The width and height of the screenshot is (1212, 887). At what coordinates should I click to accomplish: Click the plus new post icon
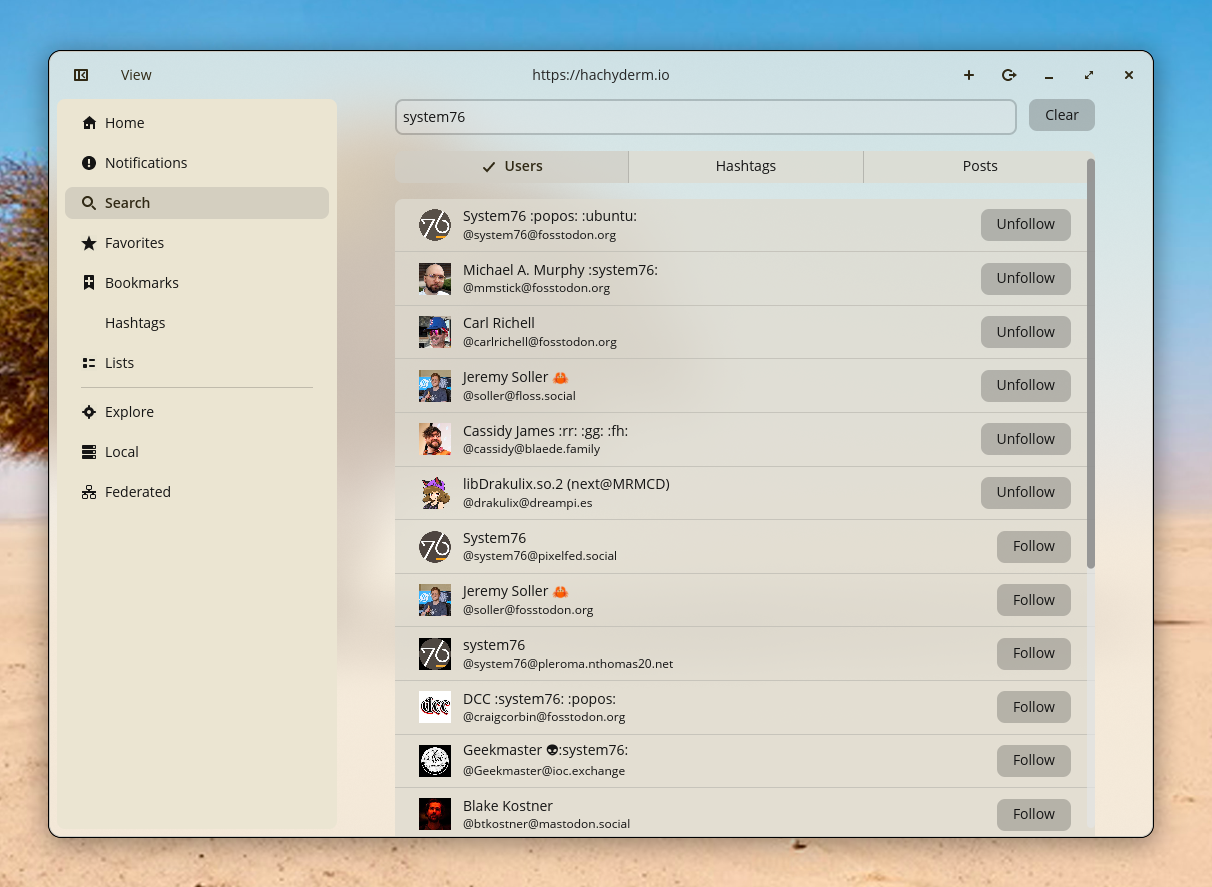point(969,75)
